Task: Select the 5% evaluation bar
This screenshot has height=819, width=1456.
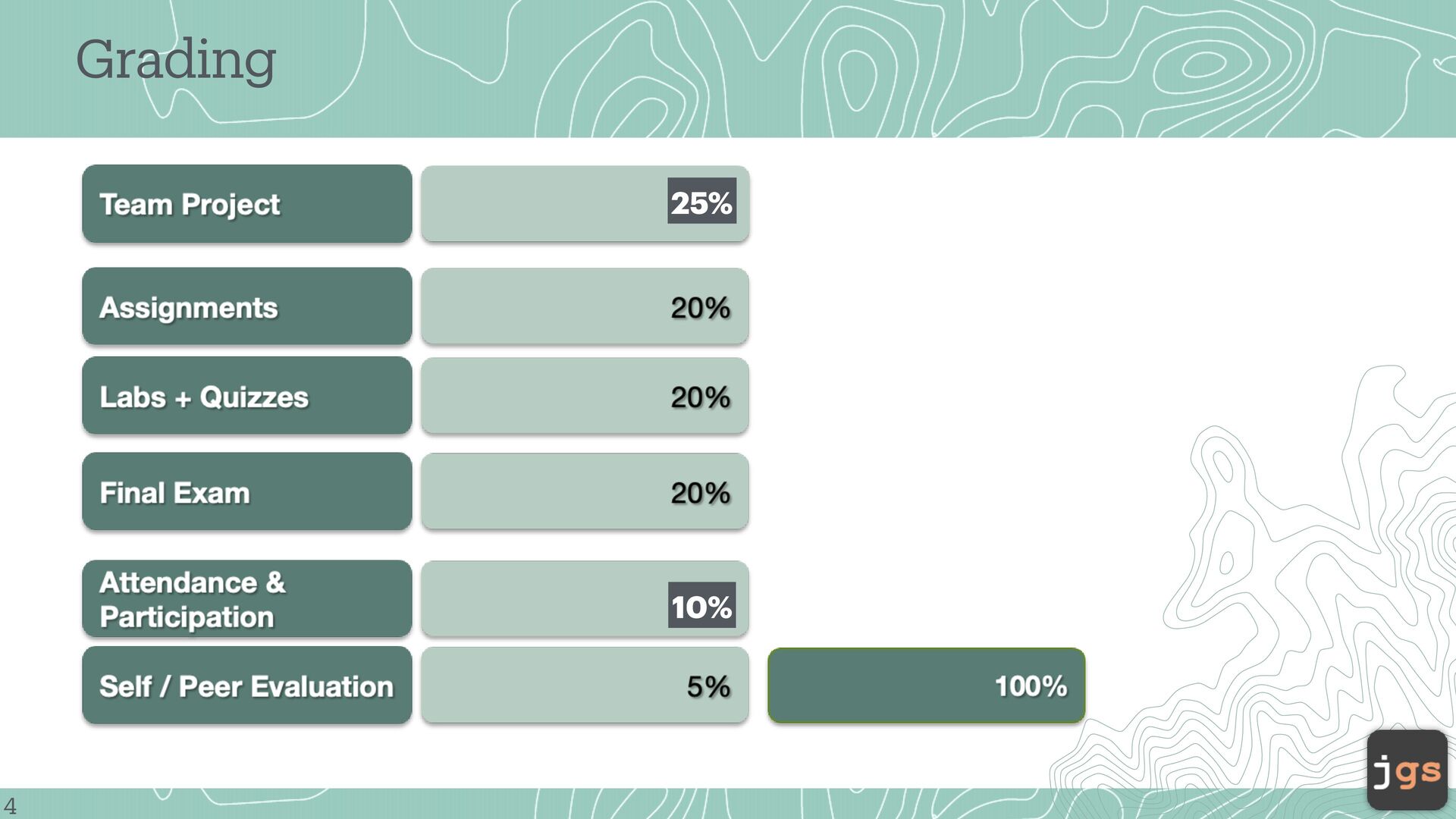Action: [x=585, y=686]
